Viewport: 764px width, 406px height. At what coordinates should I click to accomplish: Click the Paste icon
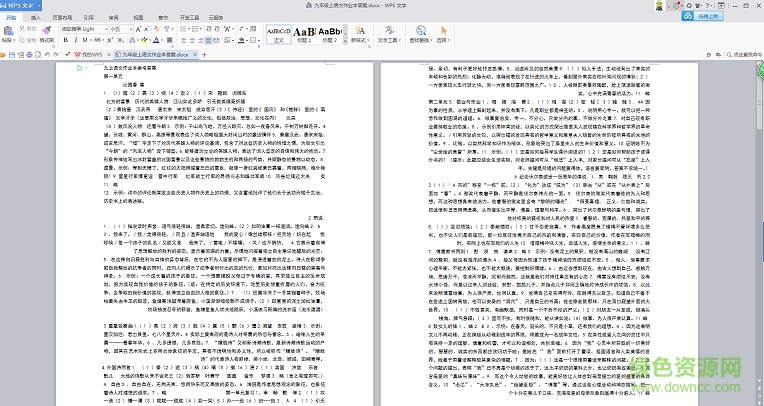click(x=12, y=34)
